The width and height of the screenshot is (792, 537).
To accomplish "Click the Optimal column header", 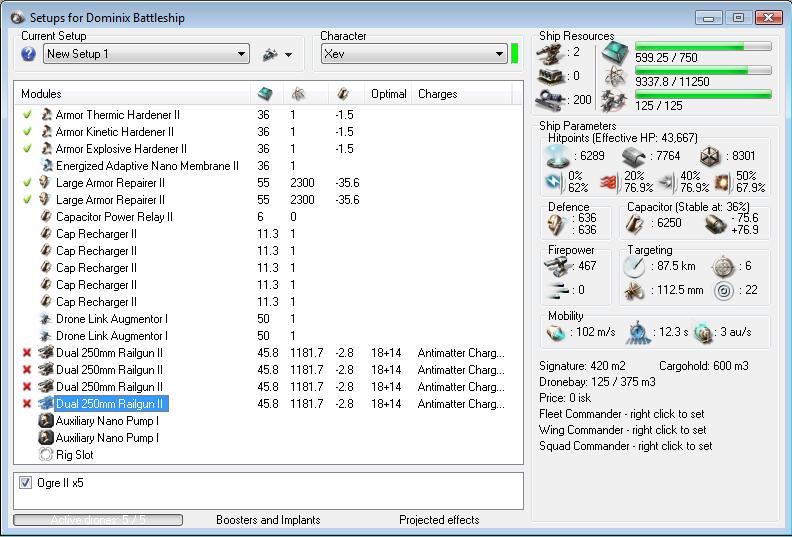I will point(388,94).
